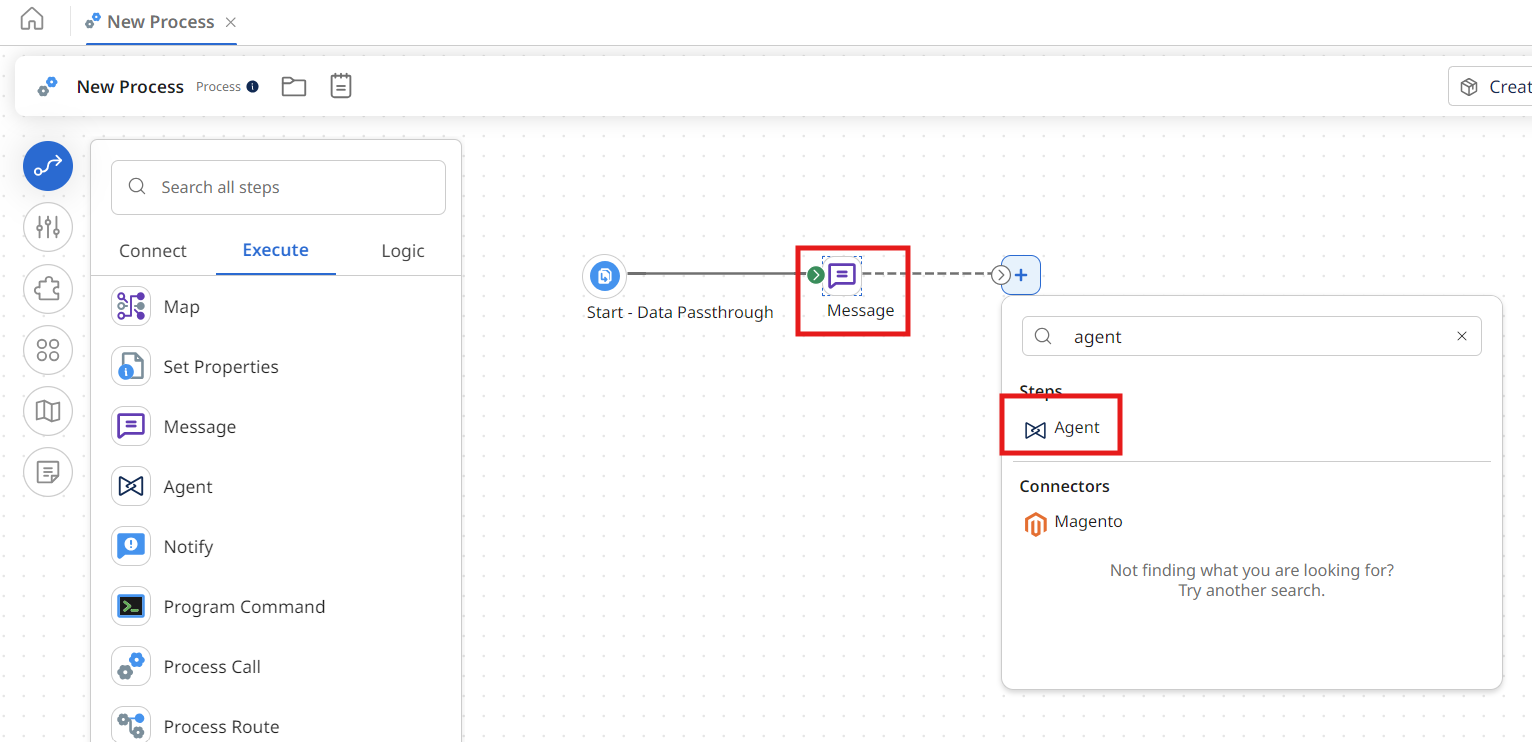Click the Process info badge icon
Viewport: 1532px width, 742px height.
[252, 87]
